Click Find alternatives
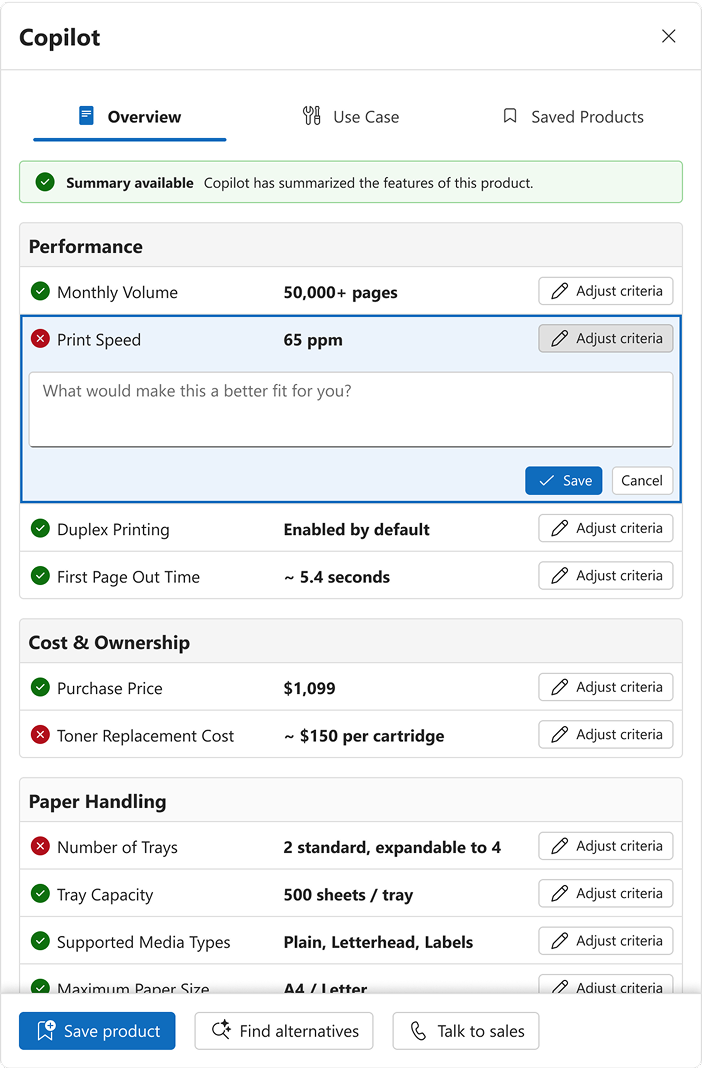 point(284,1031)
